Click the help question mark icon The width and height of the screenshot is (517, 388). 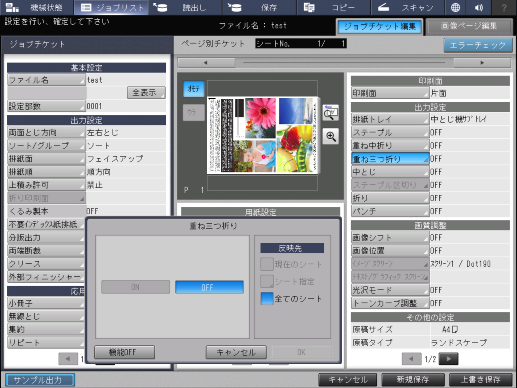tap(504, 7)
